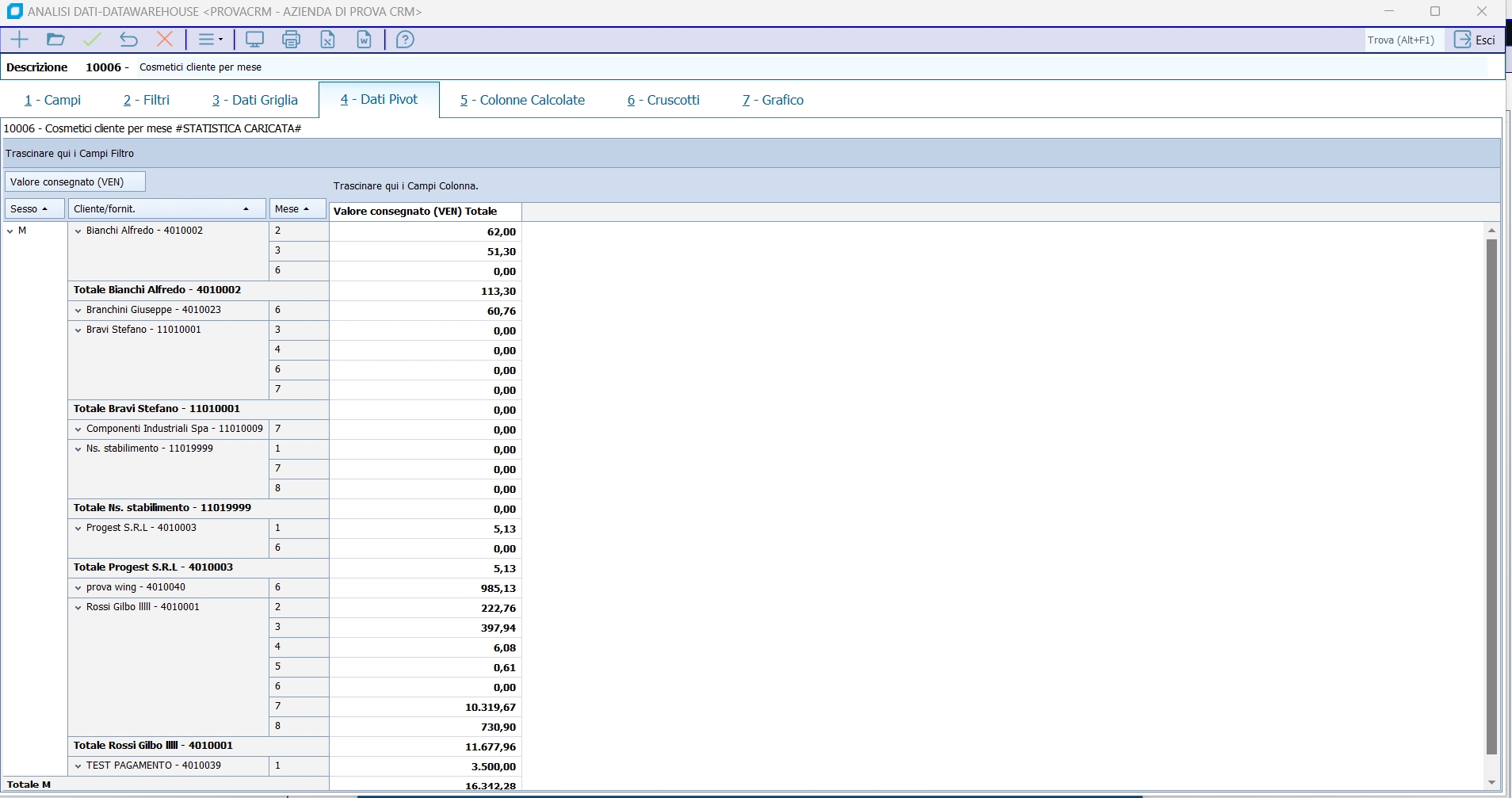Export data to Word file icon

coord(364,40)
